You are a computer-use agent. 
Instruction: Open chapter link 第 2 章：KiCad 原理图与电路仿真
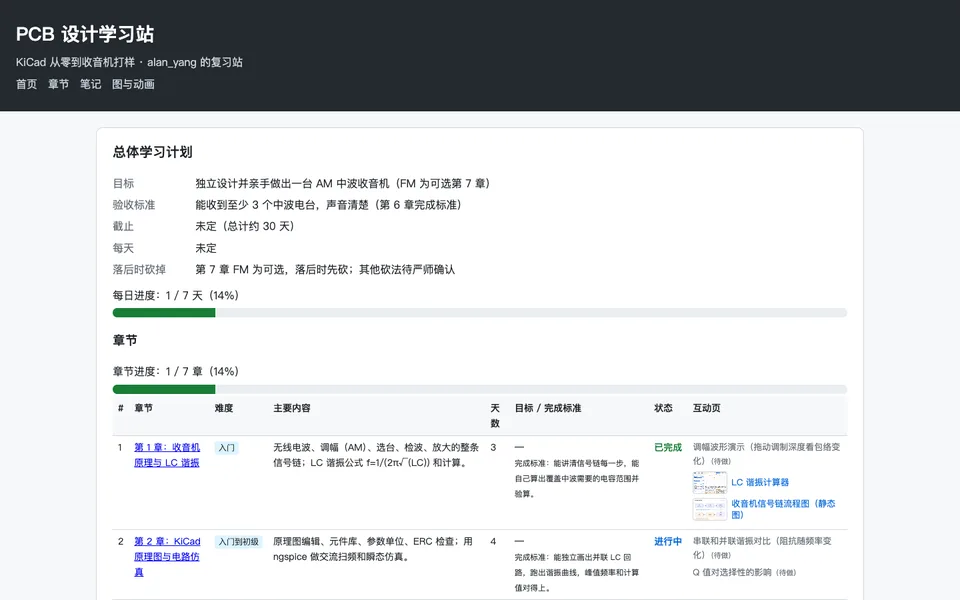point(167,557)
